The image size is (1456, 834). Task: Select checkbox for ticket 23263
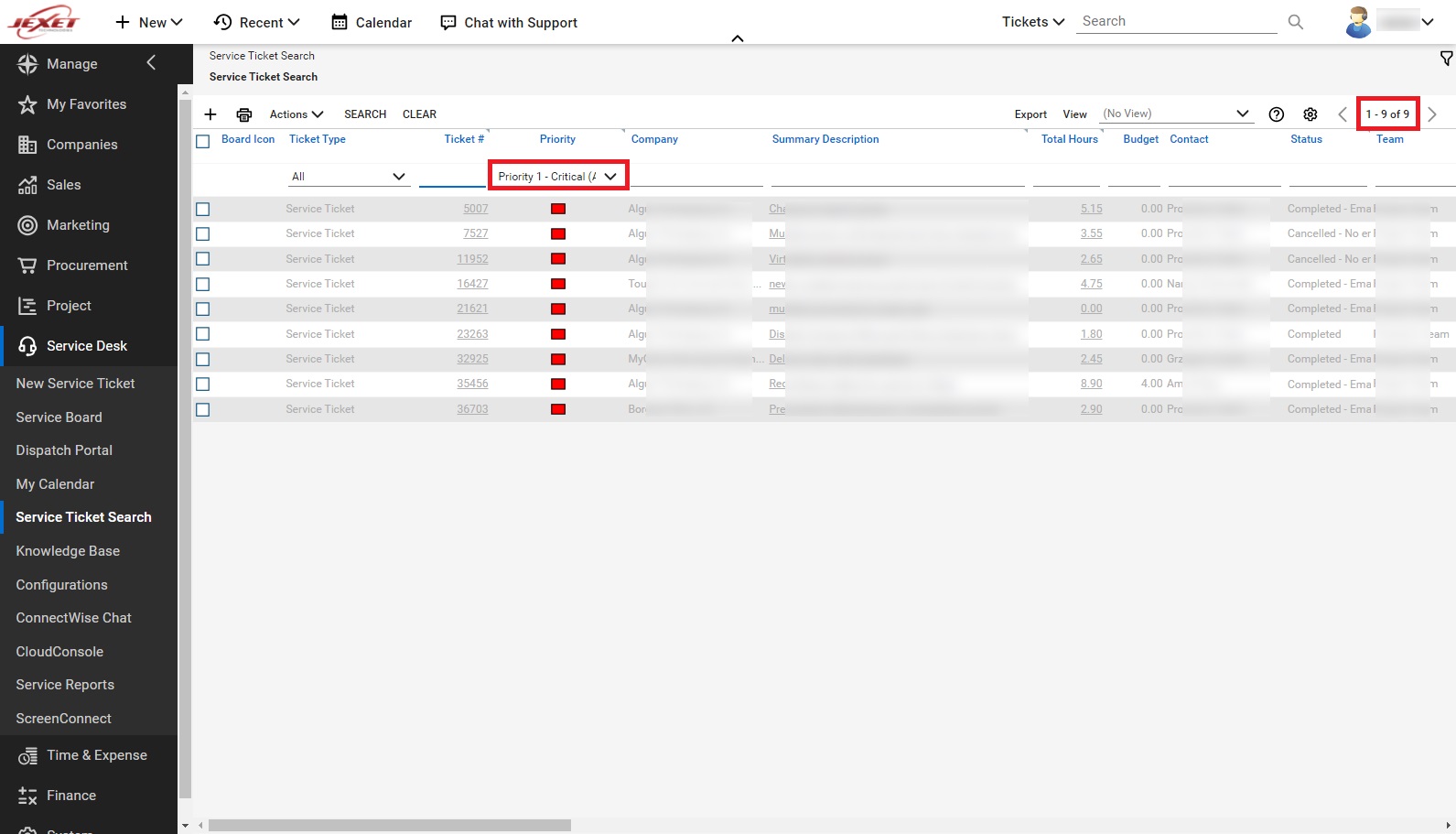tap(203, 334)
